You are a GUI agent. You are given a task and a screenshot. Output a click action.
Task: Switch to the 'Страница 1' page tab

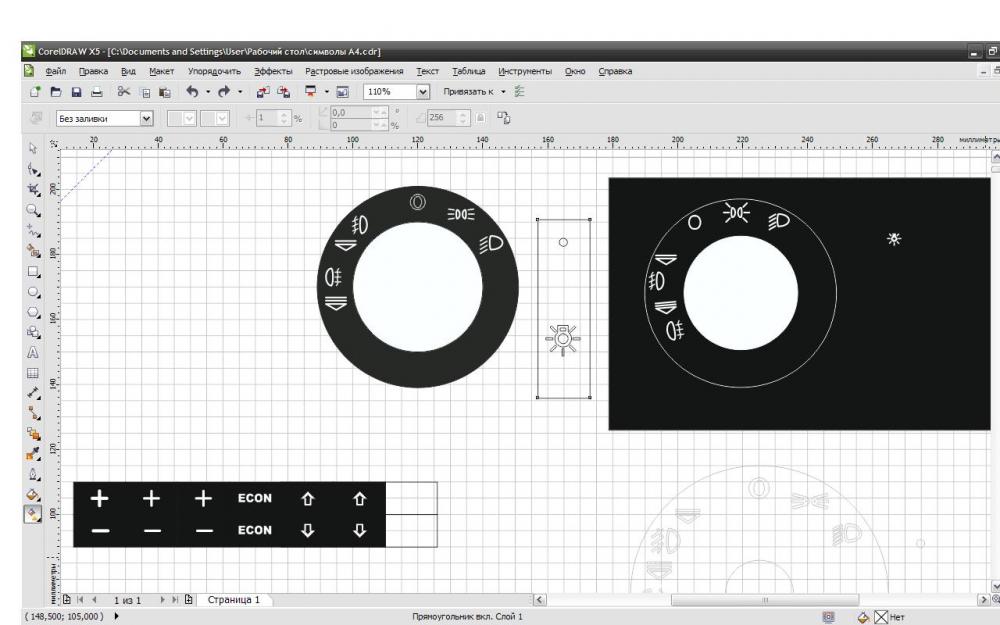[x=233, y=600]
